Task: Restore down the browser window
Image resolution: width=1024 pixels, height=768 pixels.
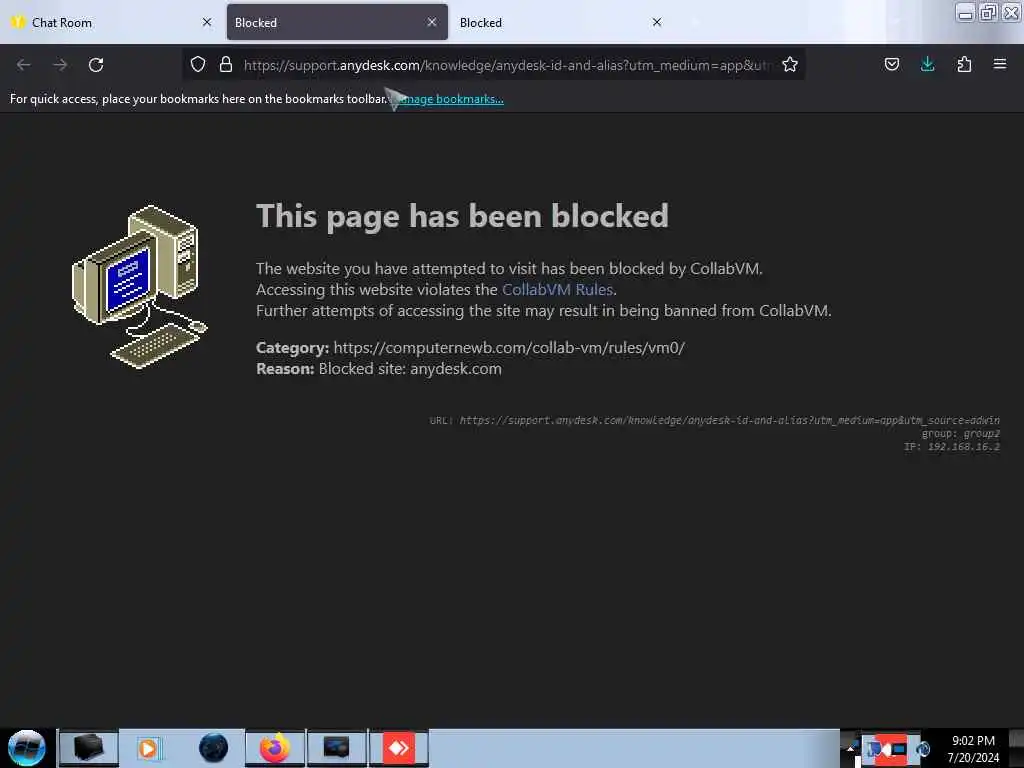Action: click(988, 12)
